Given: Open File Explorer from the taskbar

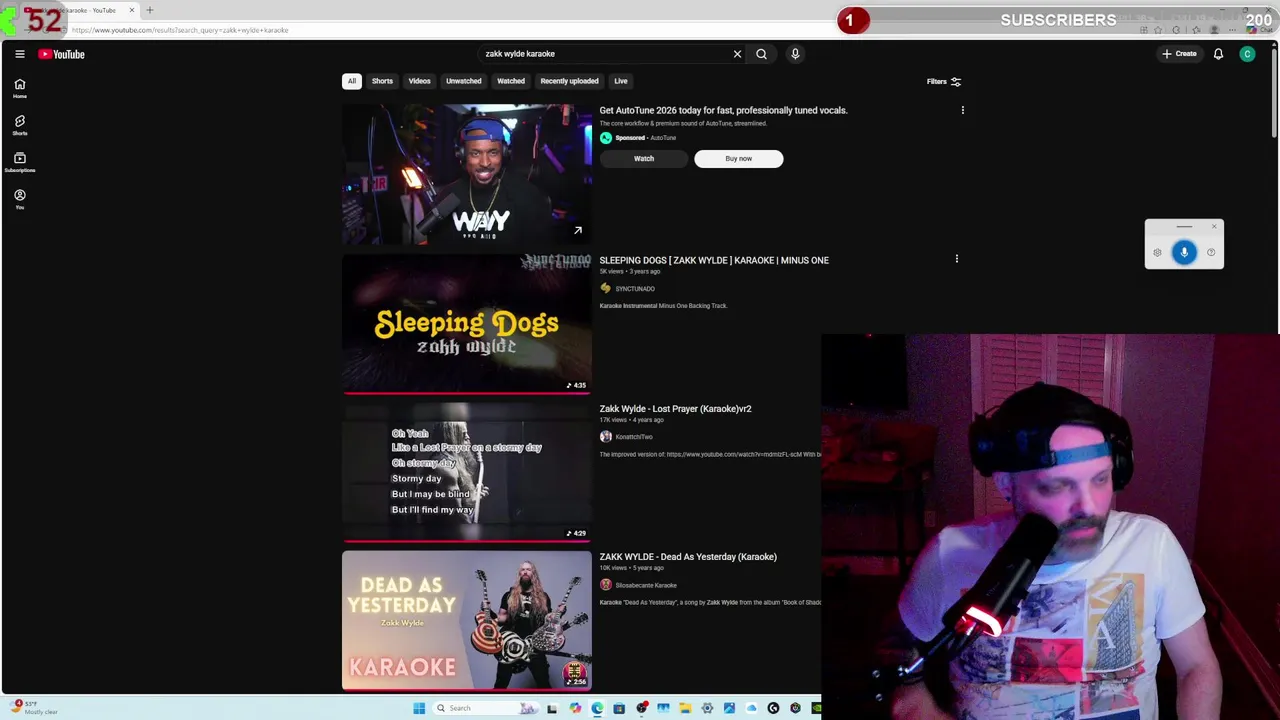Looking at the screenshot, I should 685,708.
